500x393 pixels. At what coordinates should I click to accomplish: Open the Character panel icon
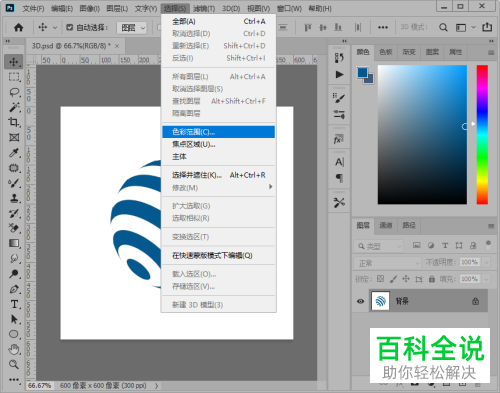(x=339, y=162)
